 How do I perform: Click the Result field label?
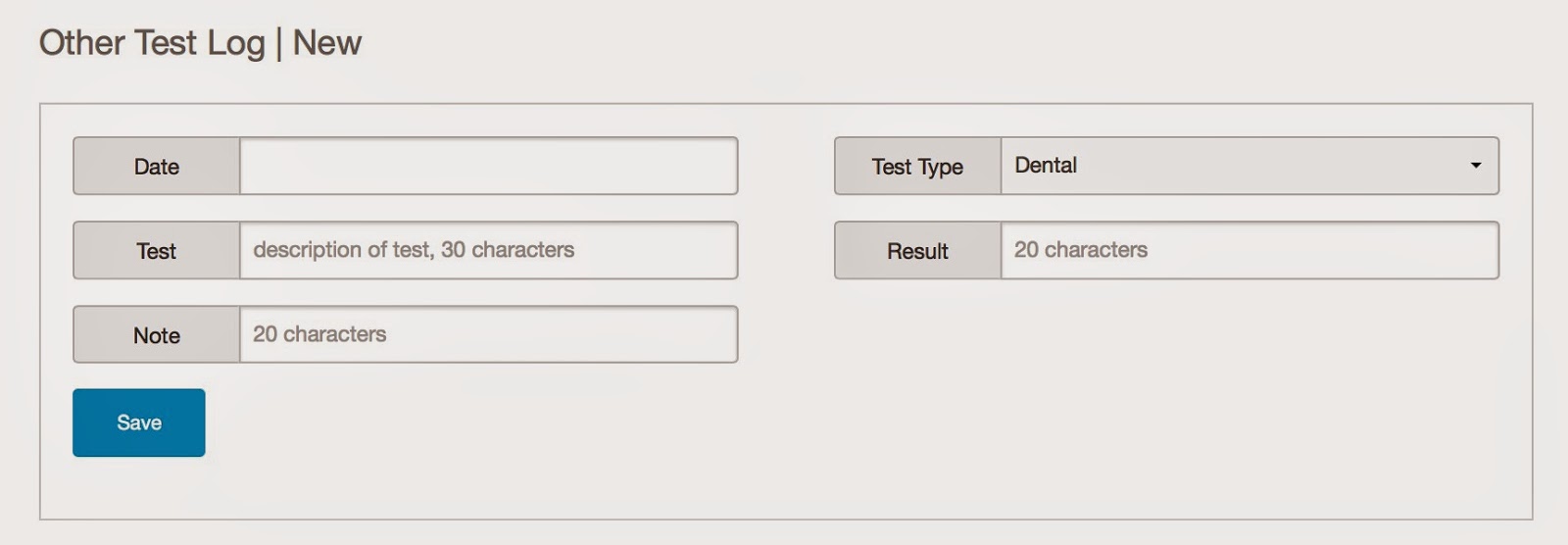click(917, 250)
